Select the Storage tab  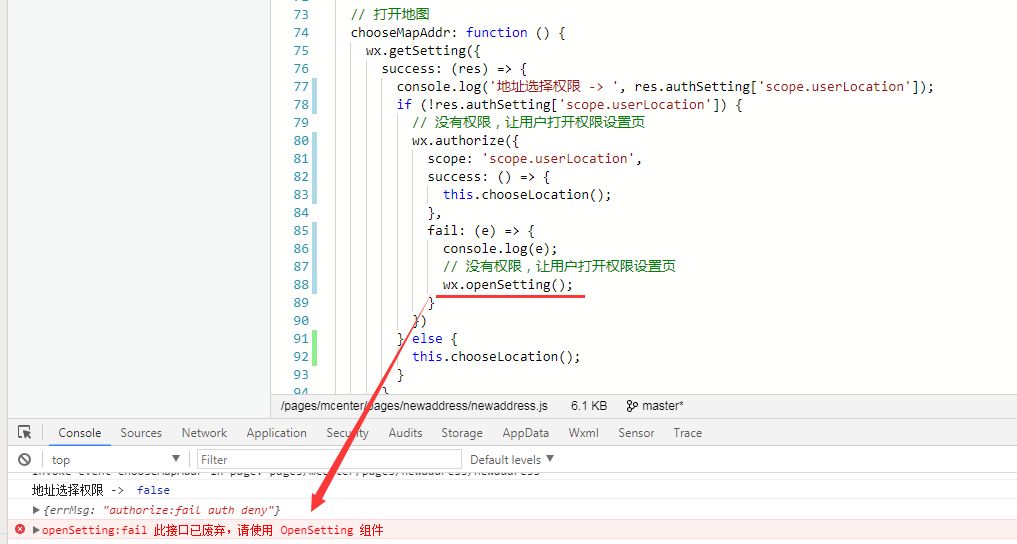(x=462, y=432)
